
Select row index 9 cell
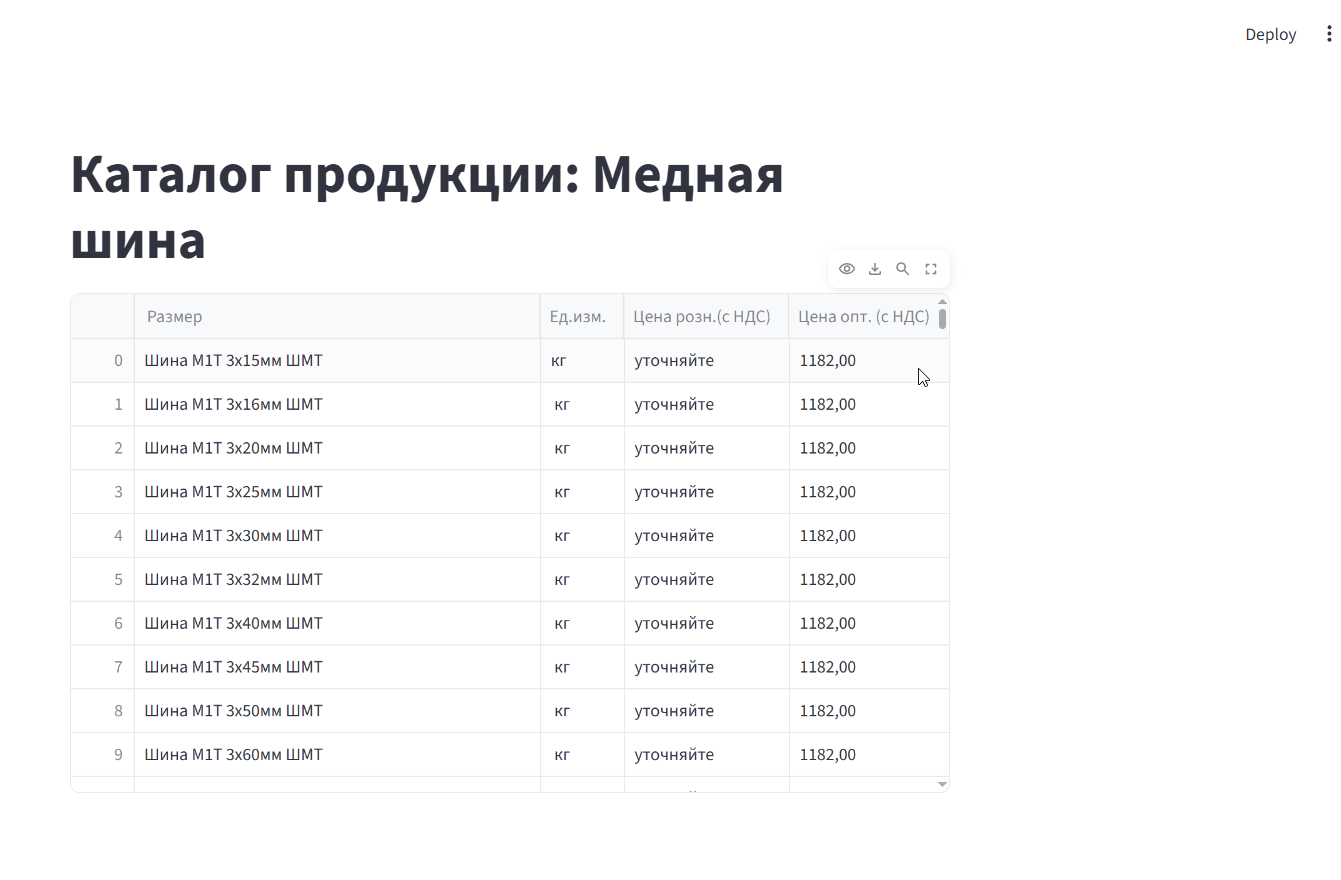[x=102, y=755]
